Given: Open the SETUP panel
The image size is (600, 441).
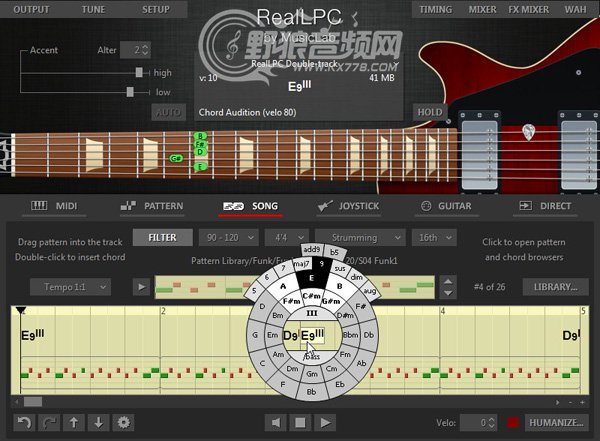Looking at the screenshot, I should (x=156, y=10).
